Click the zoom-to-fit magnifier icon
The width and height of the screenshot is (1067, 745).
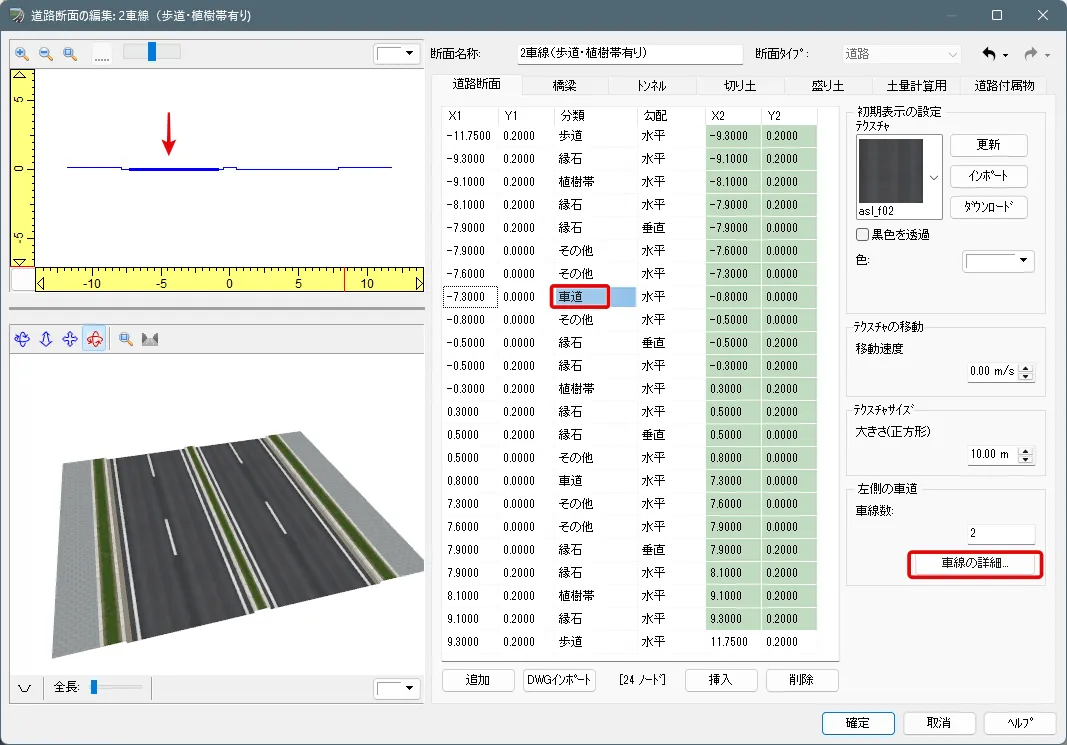click(x=70, y=54)
